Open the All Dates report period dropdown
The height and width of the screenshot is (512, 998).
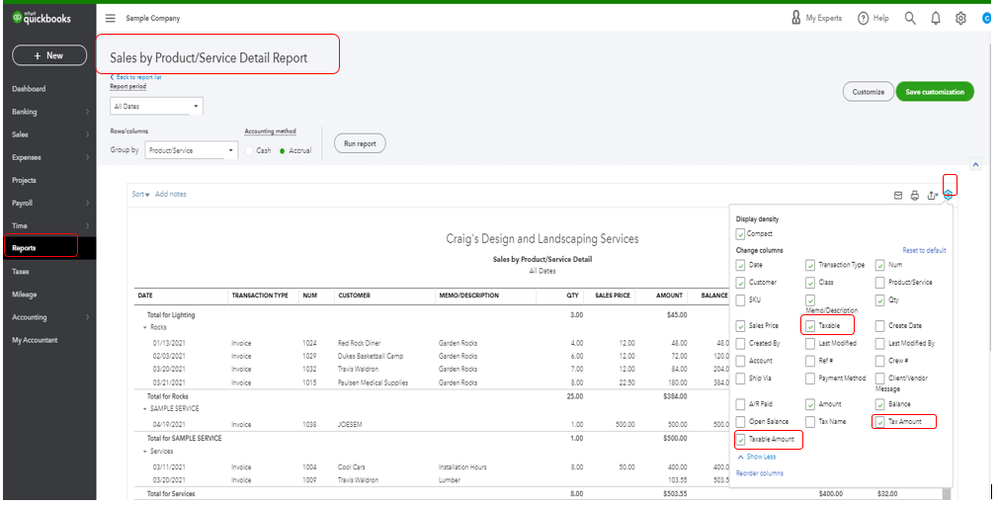pos(156,106)
